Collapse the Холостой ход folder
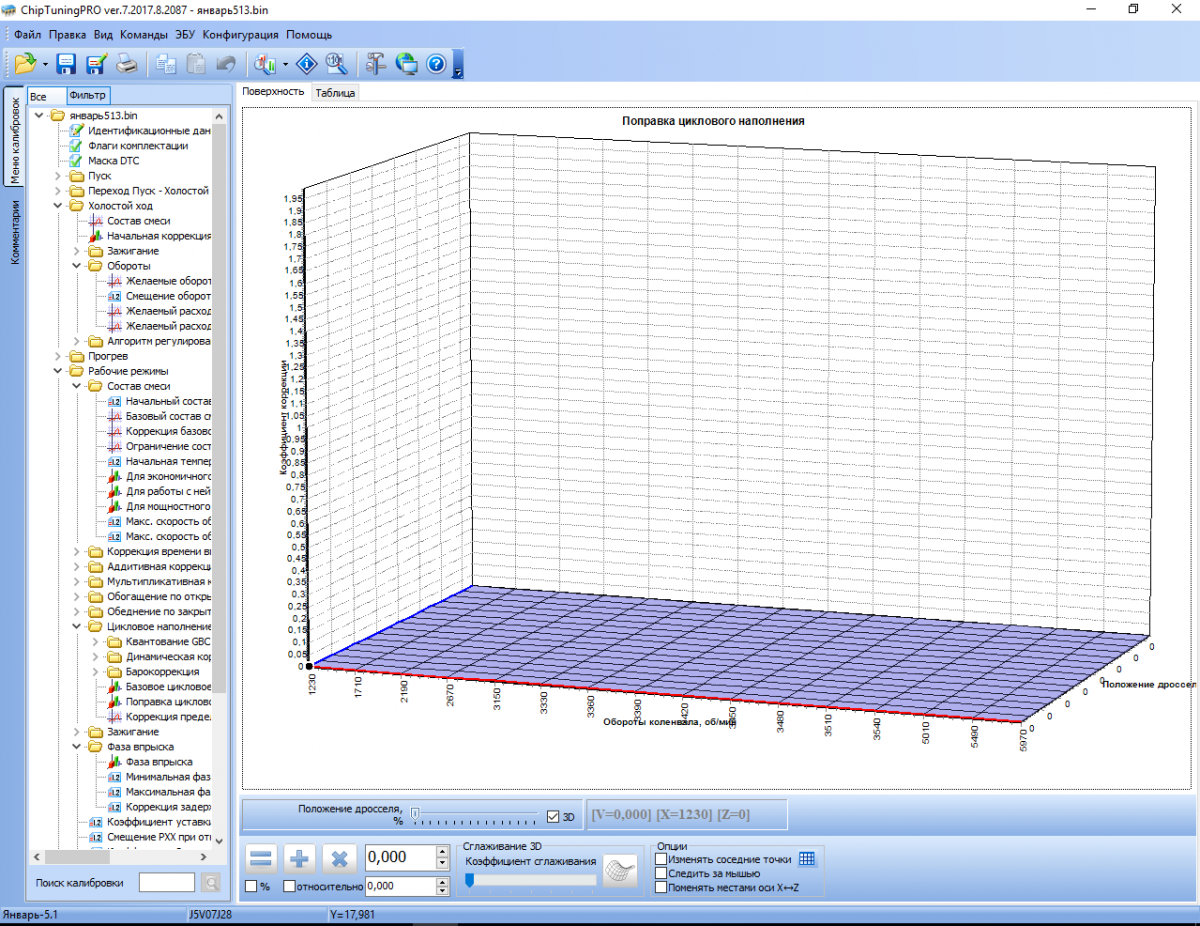The height and width of the screenshot is (926, 1200). click(x=59, y=206)
